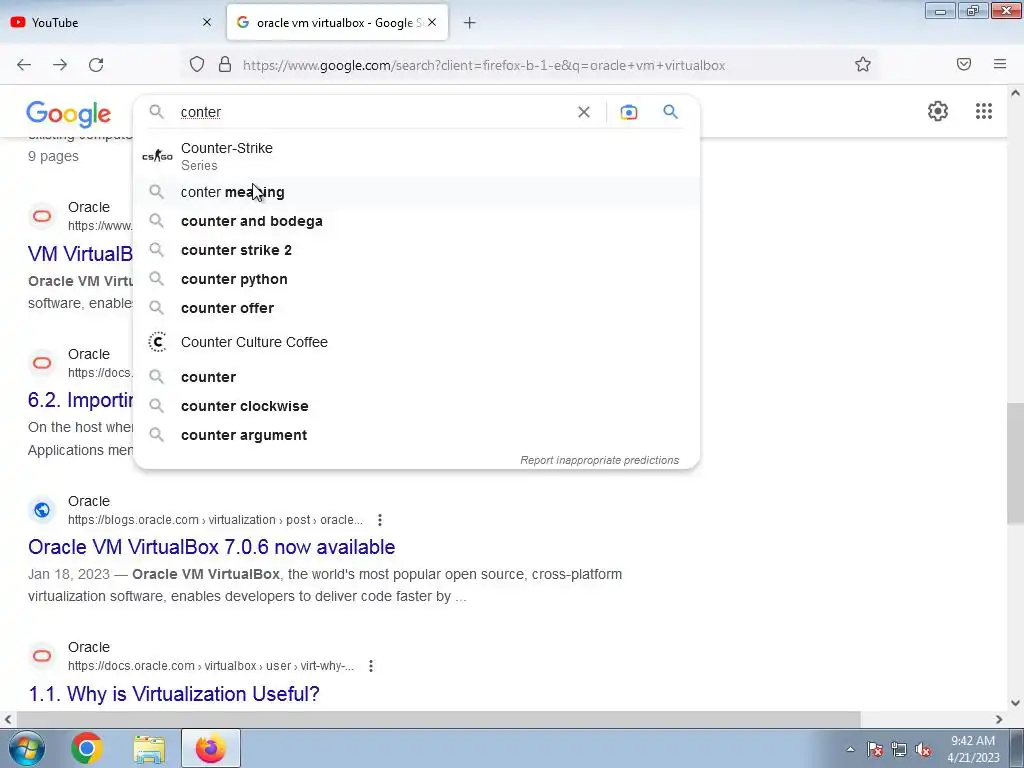Open the '6.2. Importin...' result link
This screenshot has width=1024, height=768.
tap(80, 400)
